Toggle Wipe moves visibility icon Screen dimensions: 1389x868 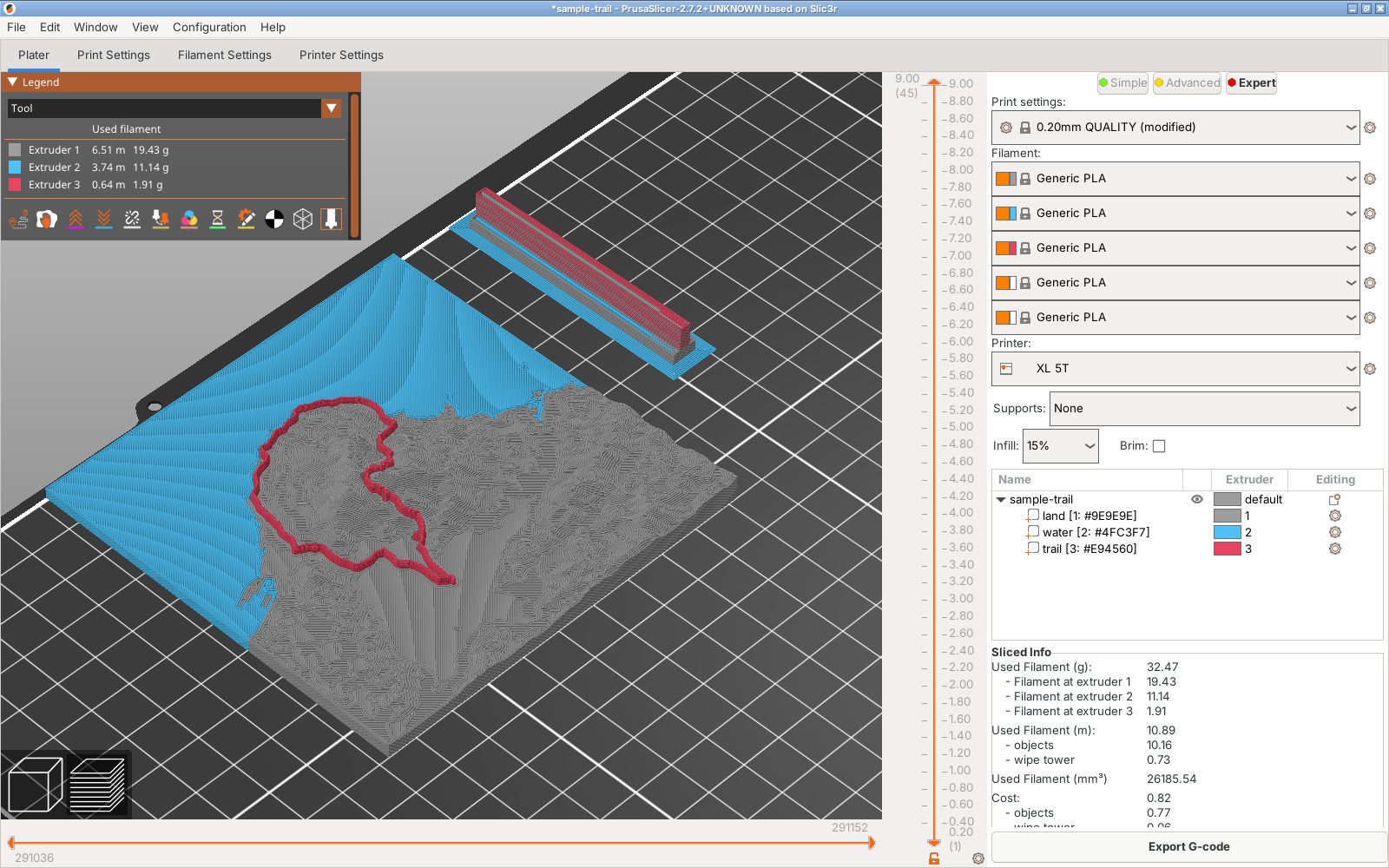tap(47, 219)
